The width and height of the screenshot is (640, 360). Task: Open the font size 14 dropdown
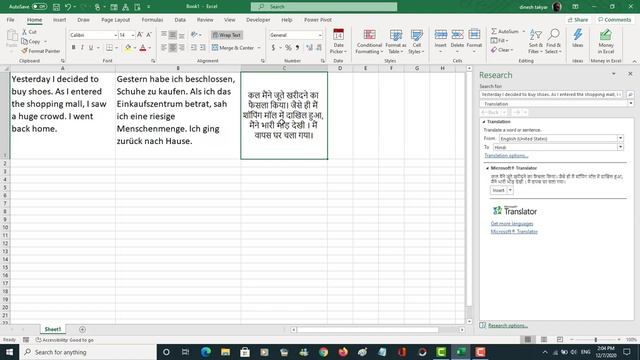pyautogui.click(x=133, y=35)
